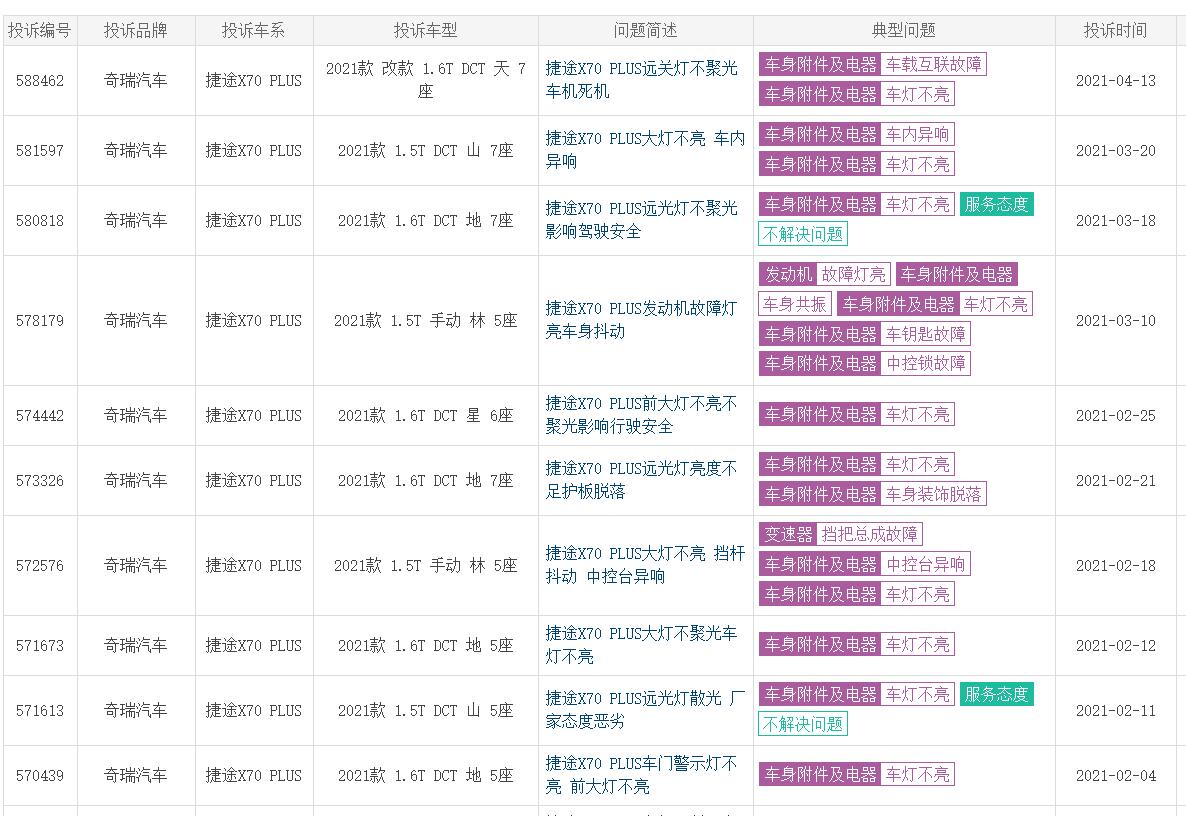The height and width of the screenshot is (816, 1186).
Task: Select date 2021-02-18
Action: click(1116, 566)
